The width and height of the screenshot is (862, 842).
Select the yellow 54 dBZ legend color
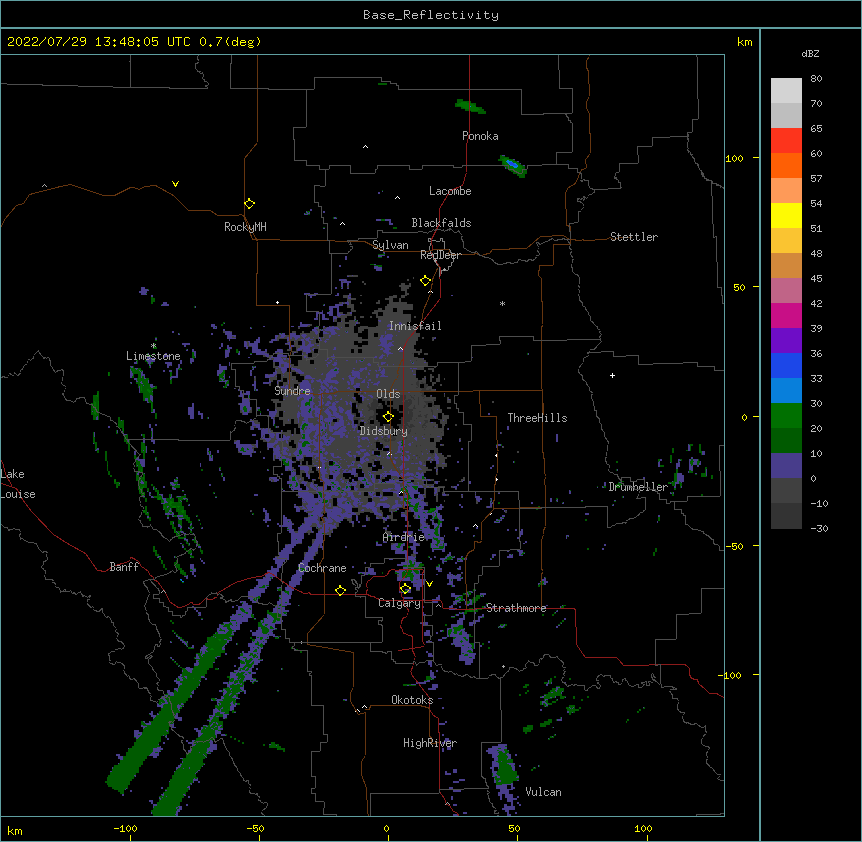(x=786, y=215)
